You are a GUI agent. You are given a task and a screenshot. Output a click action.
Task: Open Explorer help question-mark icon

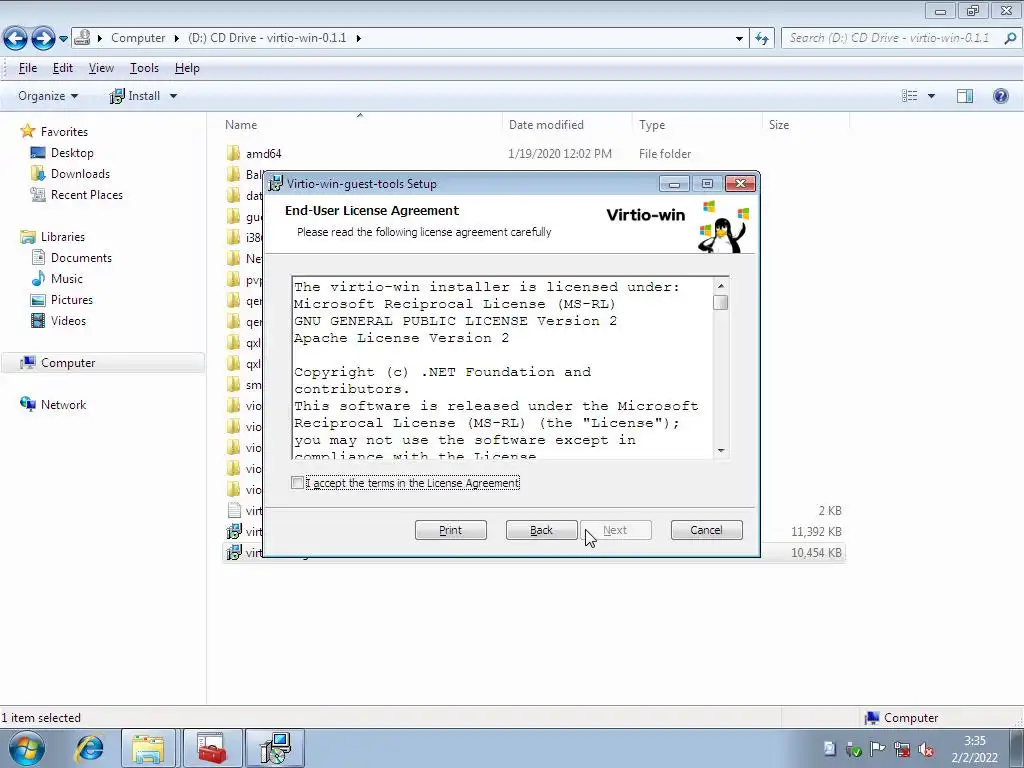click(x=1000, y=96)
